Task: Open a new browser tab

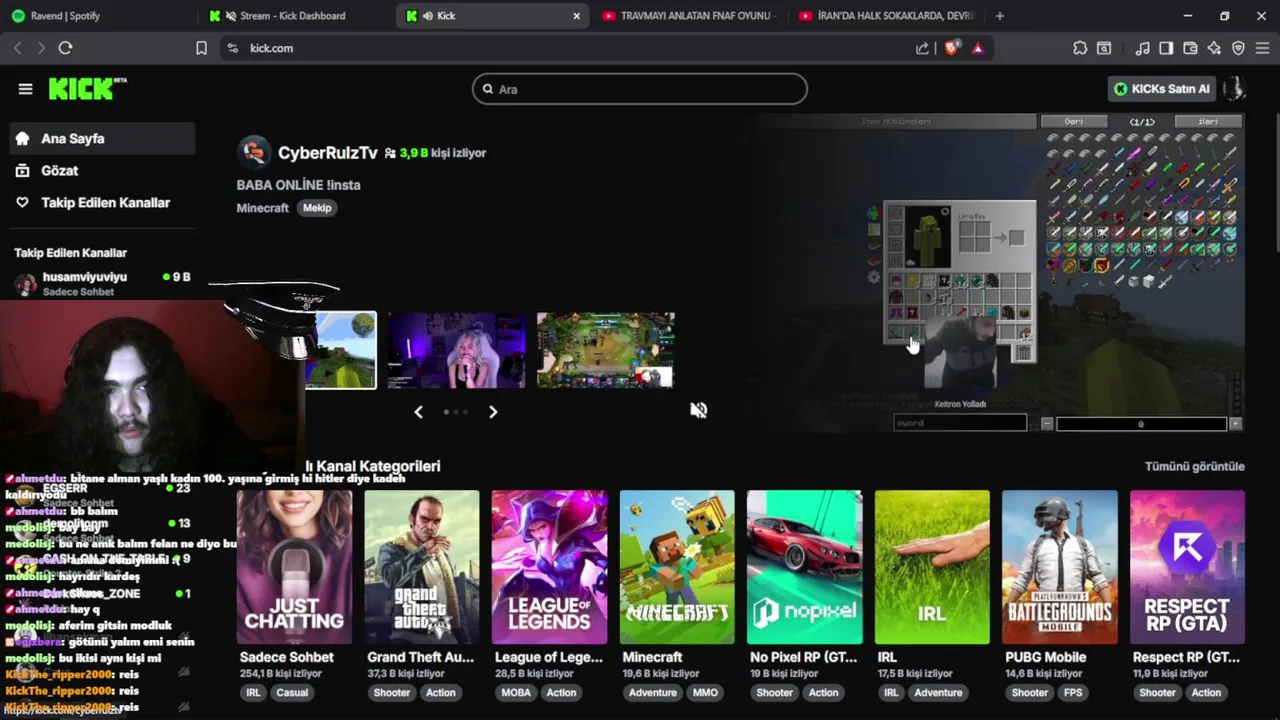Action: click(999, 16)
